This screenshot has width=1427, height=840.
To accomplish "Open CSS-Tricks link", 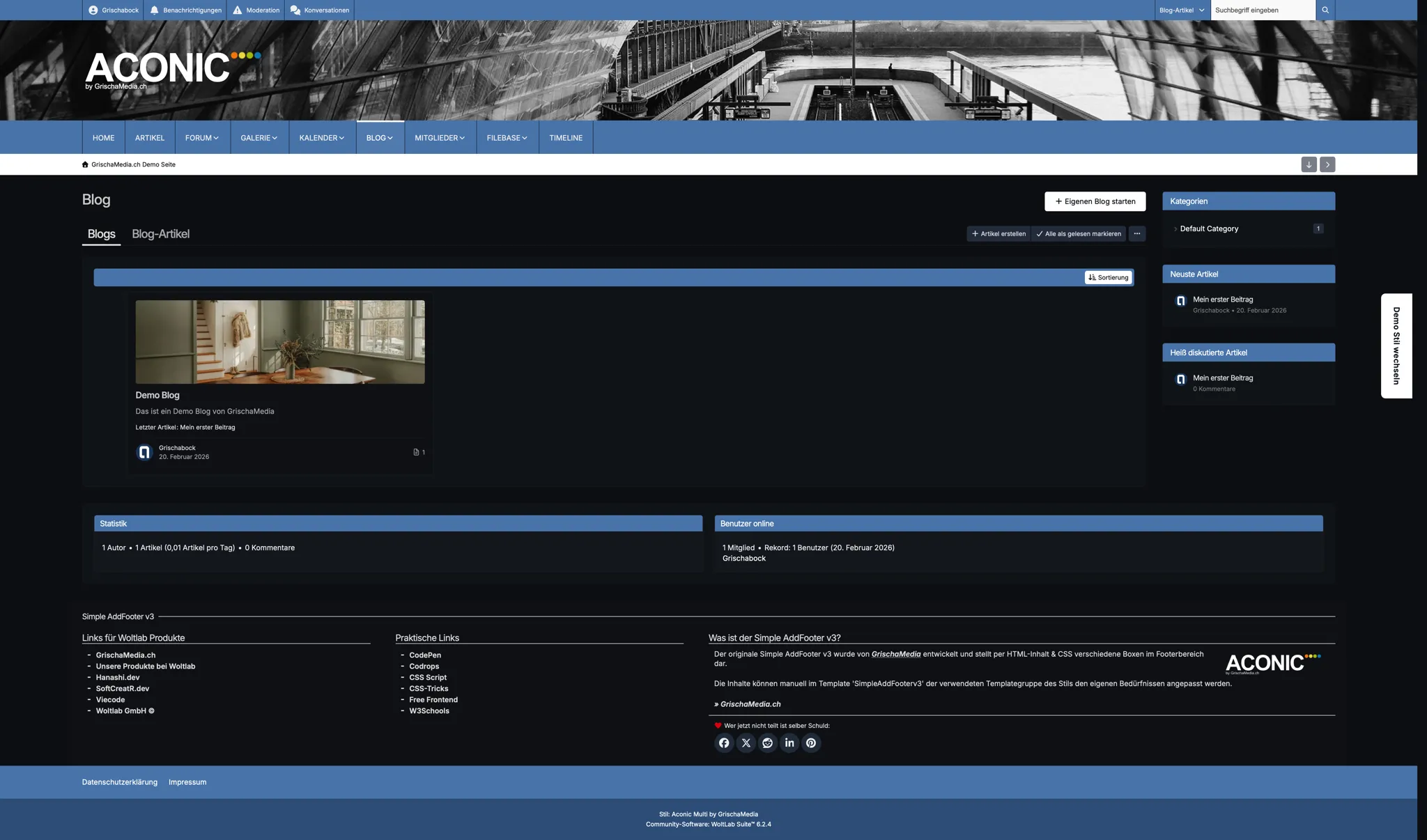I will [x=429, y=689].
